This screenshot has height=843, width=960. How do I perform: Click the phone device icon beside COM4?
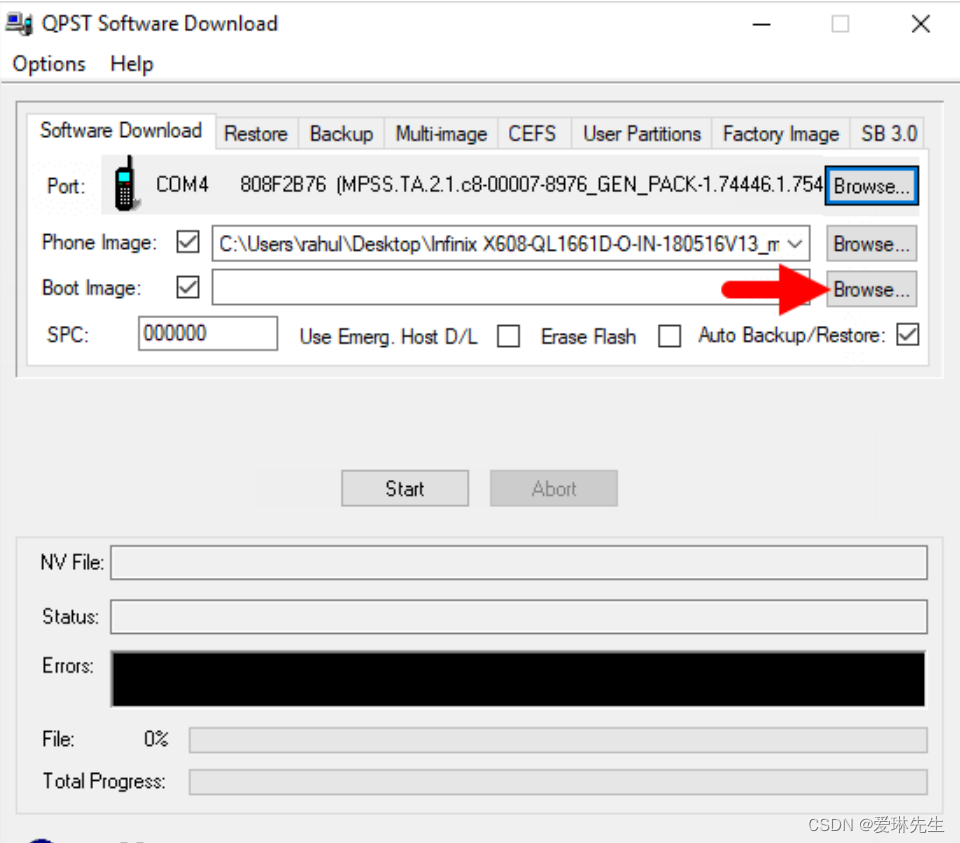(125, 184)
